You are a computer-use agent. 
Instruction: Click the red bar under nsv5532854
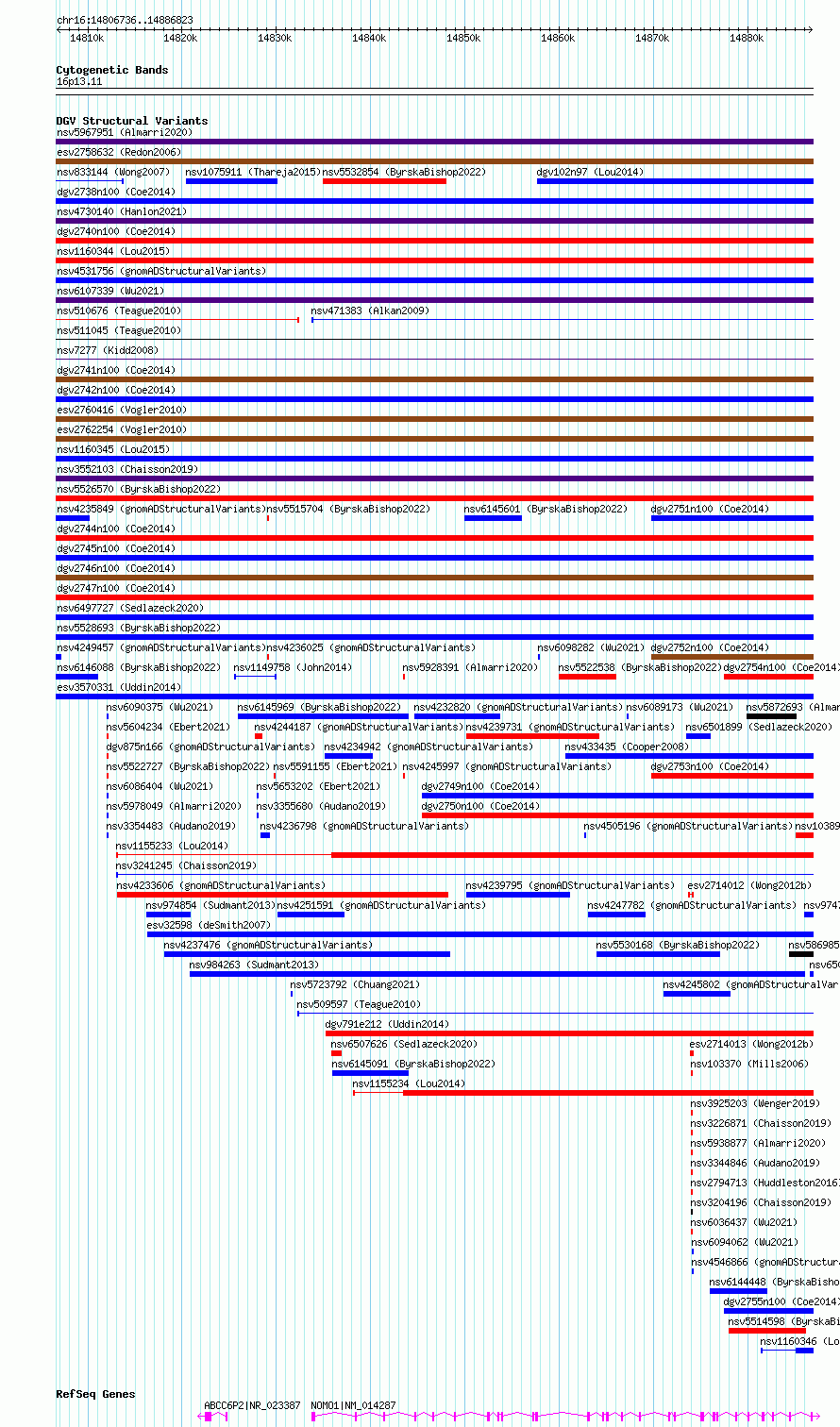tap(384, 181)
